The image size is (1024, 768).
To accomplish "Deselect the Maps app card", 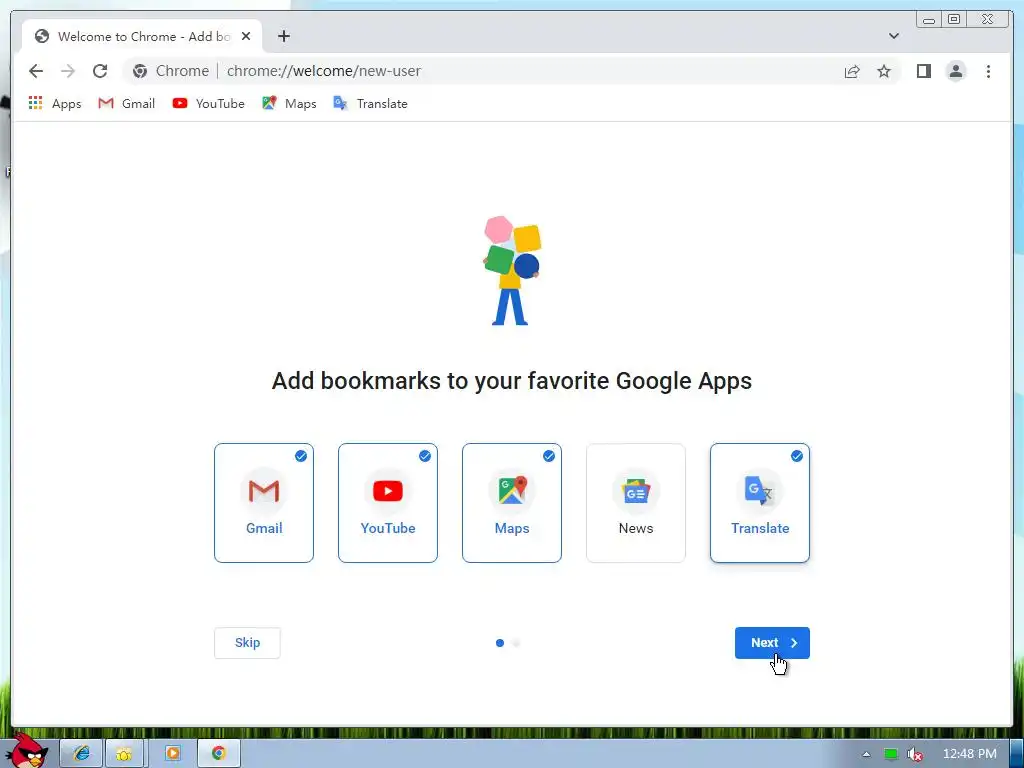I will (512, 503).
